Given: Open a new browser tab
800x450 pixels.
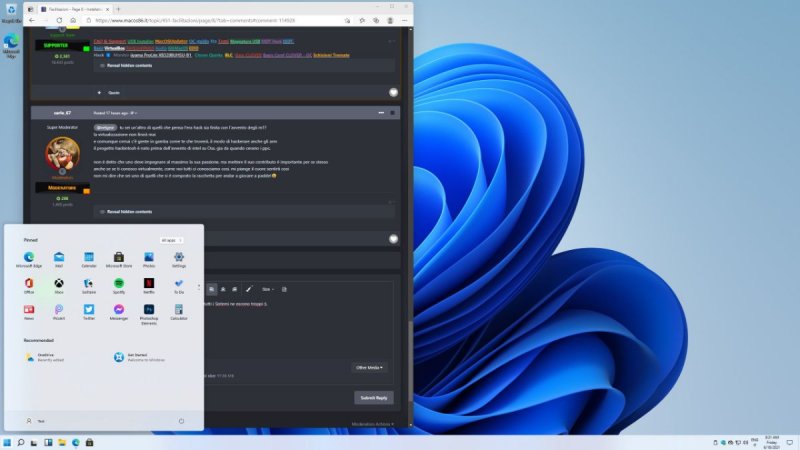Looking at the screenshot, I should [118, 9].
